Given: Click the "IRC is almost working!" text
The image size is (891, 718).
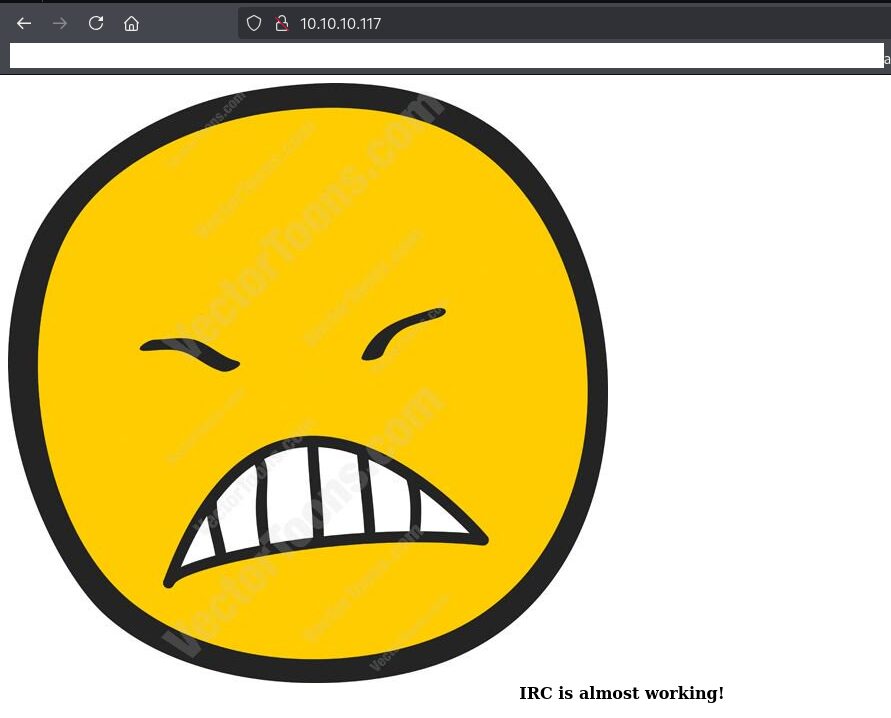Looking at the screenshot, I should (x=621, y=693).
